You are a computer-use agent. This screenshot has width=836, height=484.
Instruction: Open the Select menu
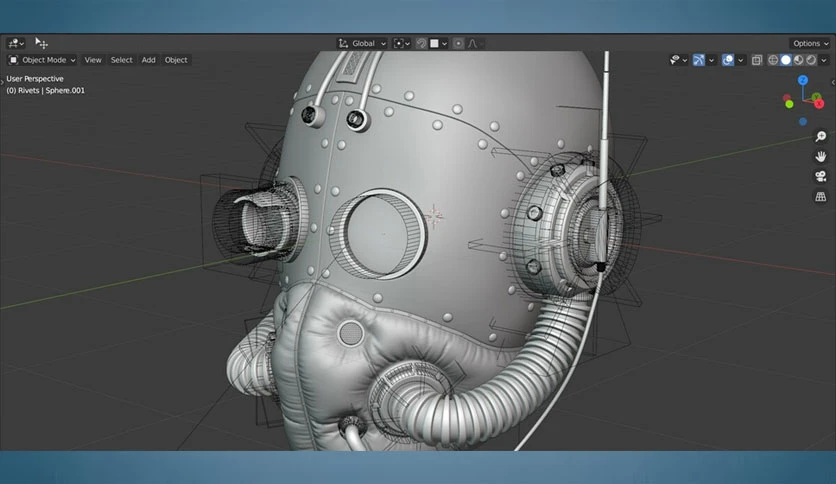(x=122, y=60)
